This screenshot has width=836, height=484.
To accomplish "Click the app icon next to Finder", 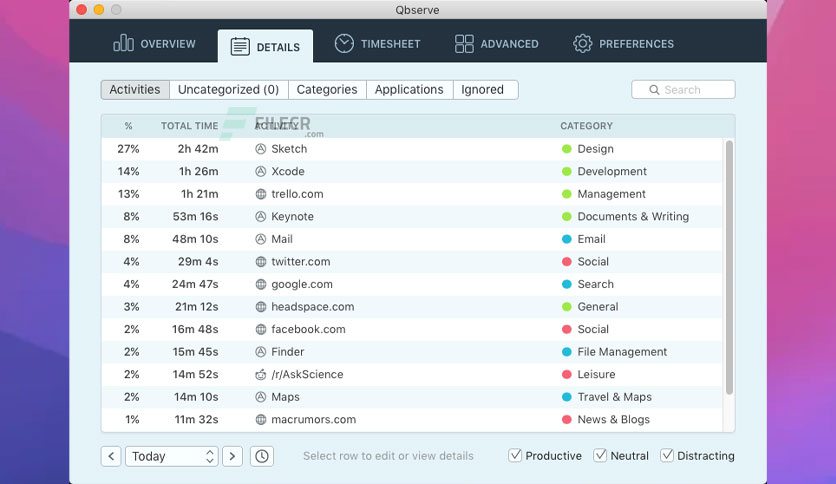I will 260,352.
